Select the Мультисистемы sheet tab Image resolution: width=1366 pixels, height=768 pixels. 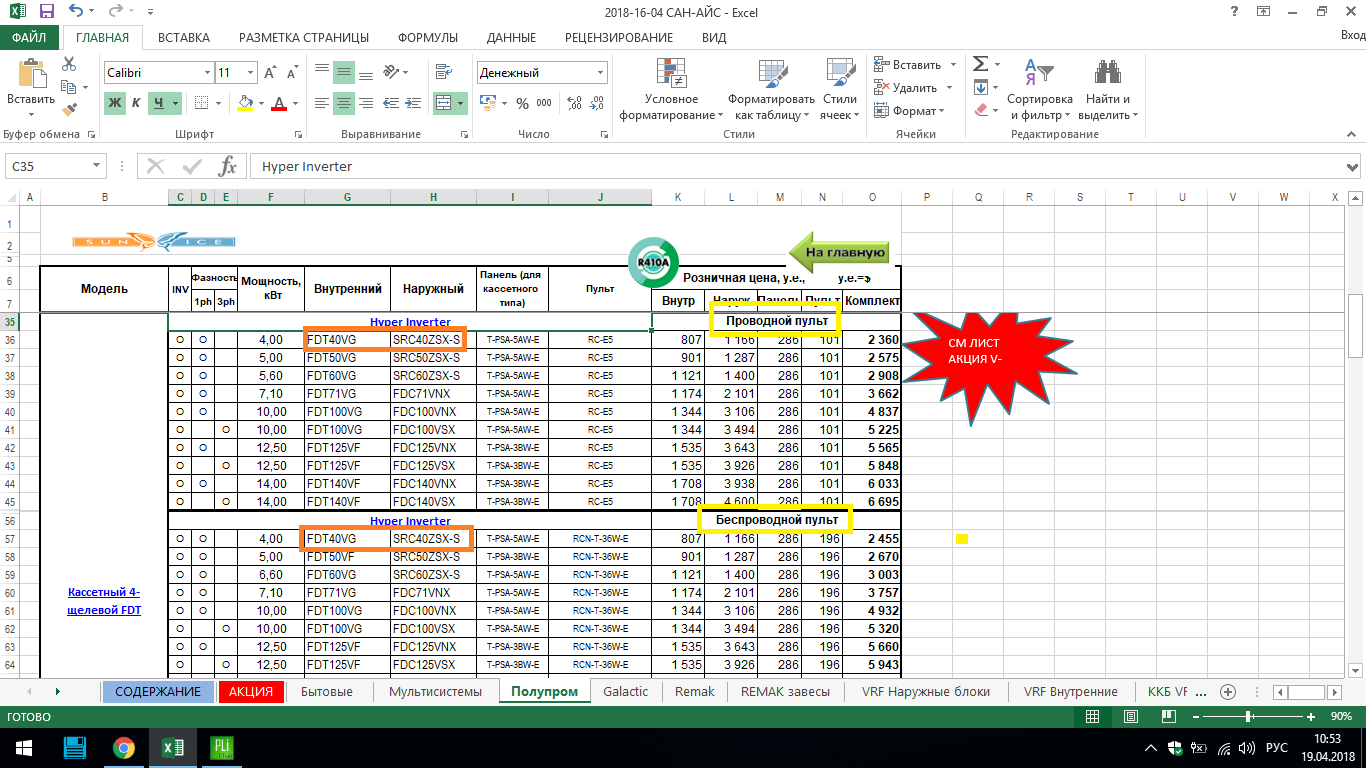[435, 691]
